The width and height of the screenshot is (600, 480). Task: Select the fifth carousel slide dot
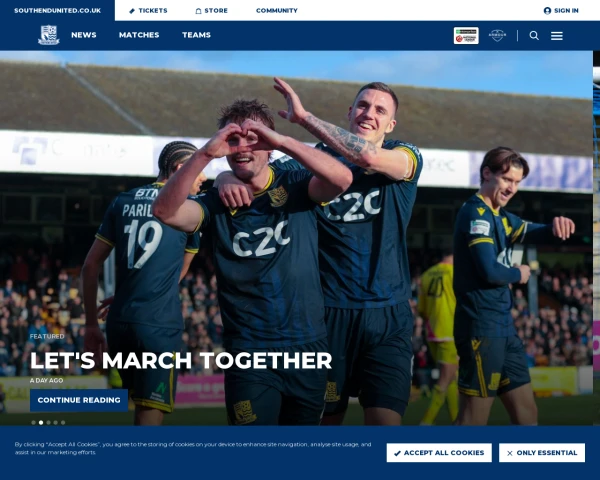(63, 423)
